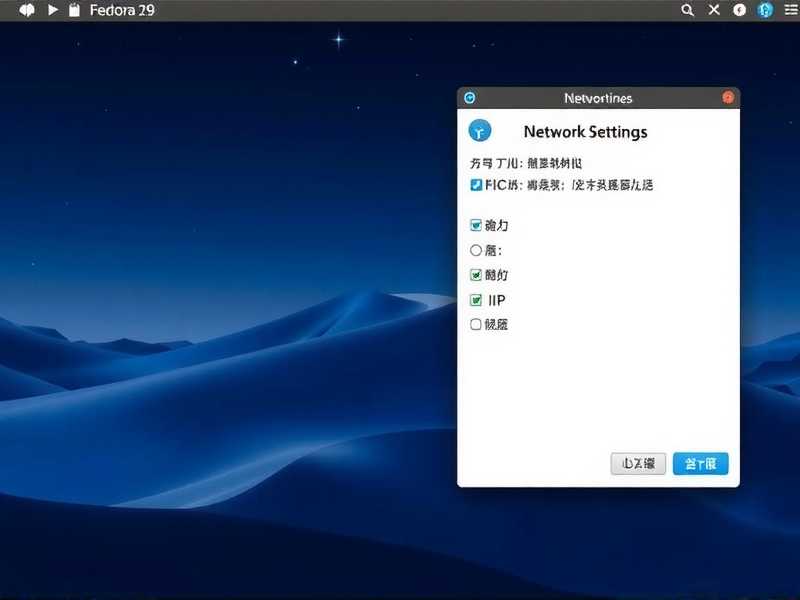Click the info icon on the top bar
This screenshot has height=600, width=800.
(738, 10)
